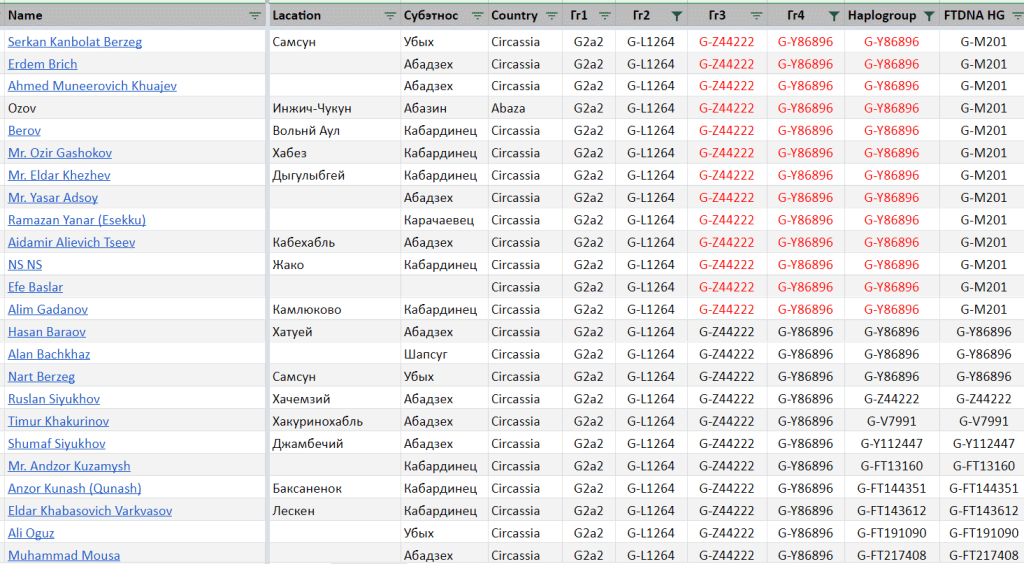Image resolution: width=1024 pixels, height=564 pixels.
Task: Follow the Erdem Brich link
Action: [x=42, y=64]
